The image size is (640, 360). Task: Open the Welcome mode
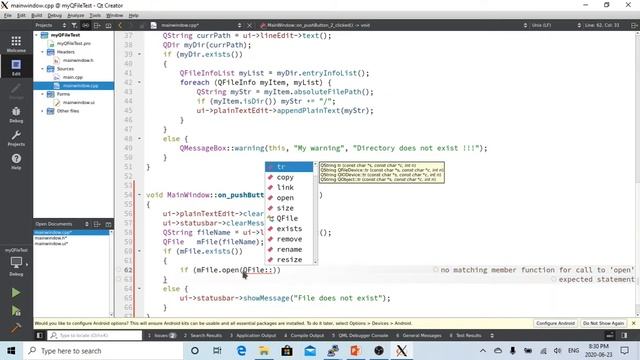16,44
